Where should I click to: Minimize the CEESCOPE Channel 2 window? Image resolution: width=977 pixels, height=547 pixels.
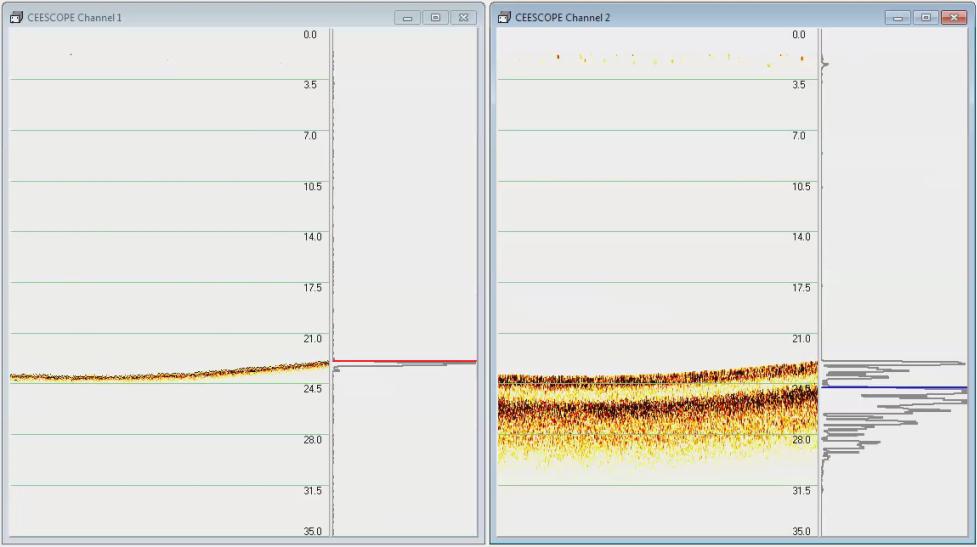click(x=897, y=17)
